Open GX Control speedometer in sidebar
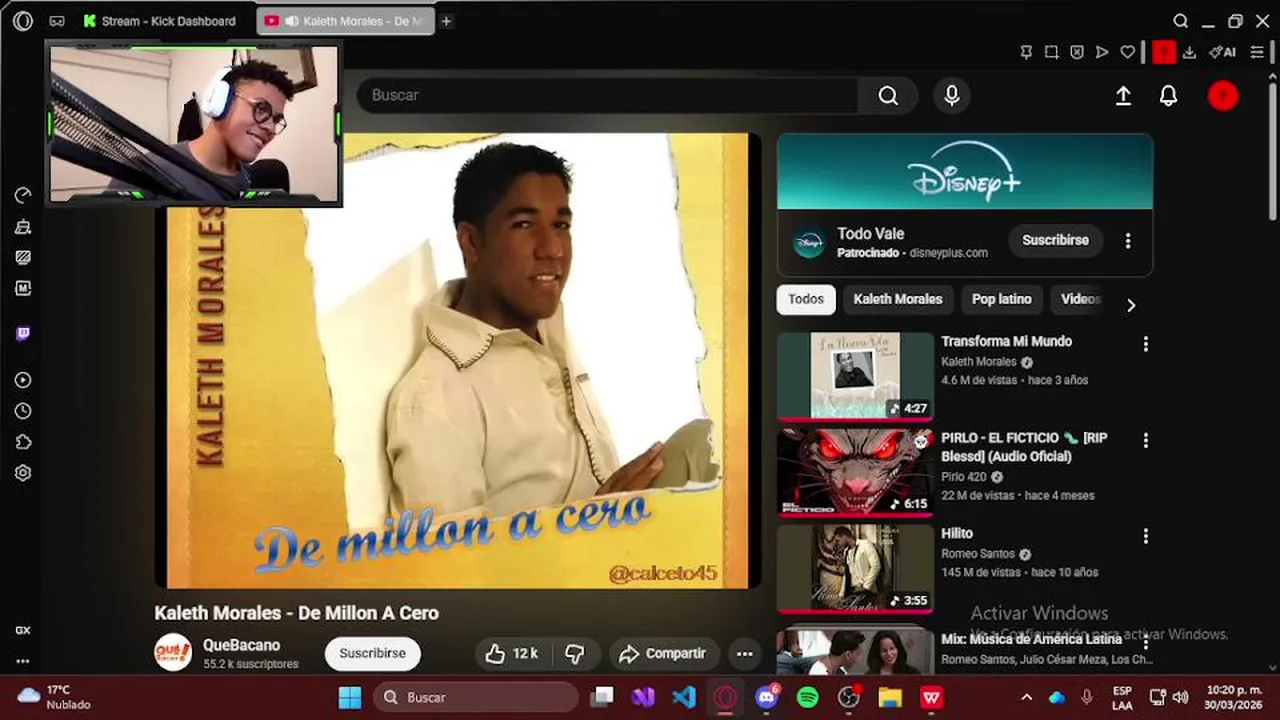The width and height of the screenshot is (1280, 720). click(x=23, y=195)
